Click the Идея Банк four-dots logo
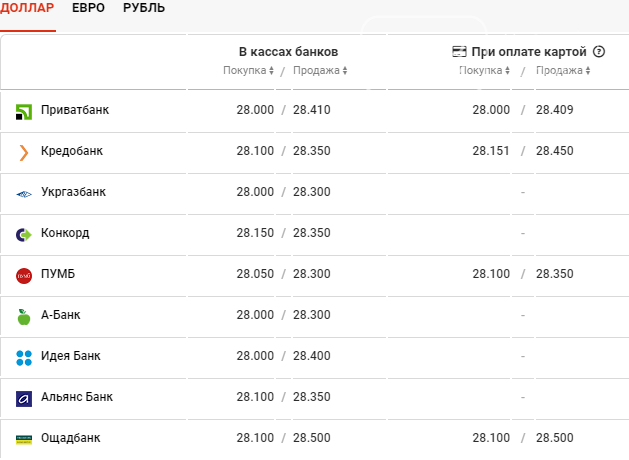The image size is (629, 460). [x=24, y=358]
